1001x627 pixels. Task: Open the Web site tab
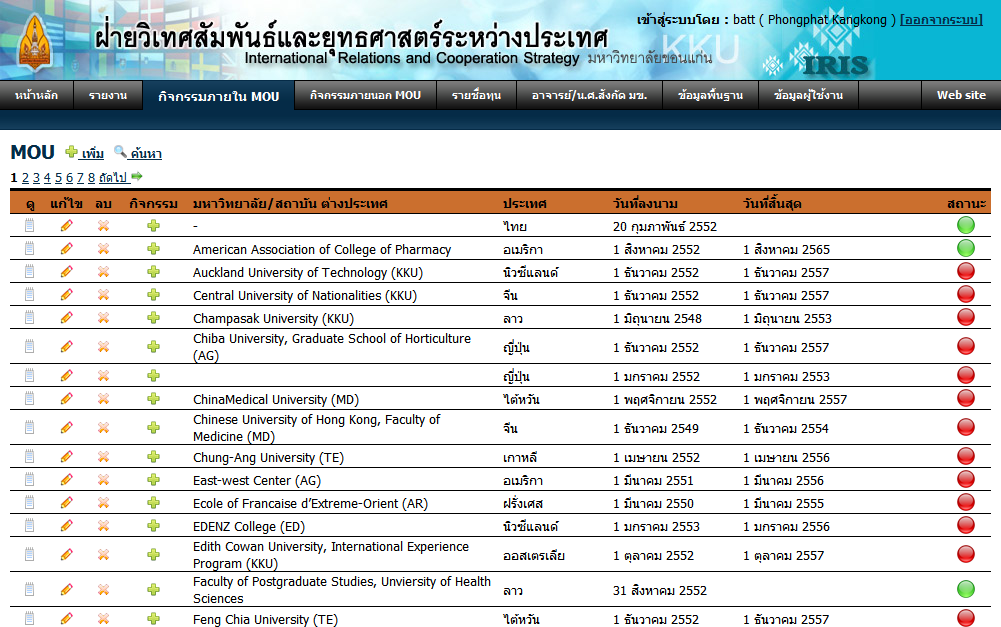961,95
